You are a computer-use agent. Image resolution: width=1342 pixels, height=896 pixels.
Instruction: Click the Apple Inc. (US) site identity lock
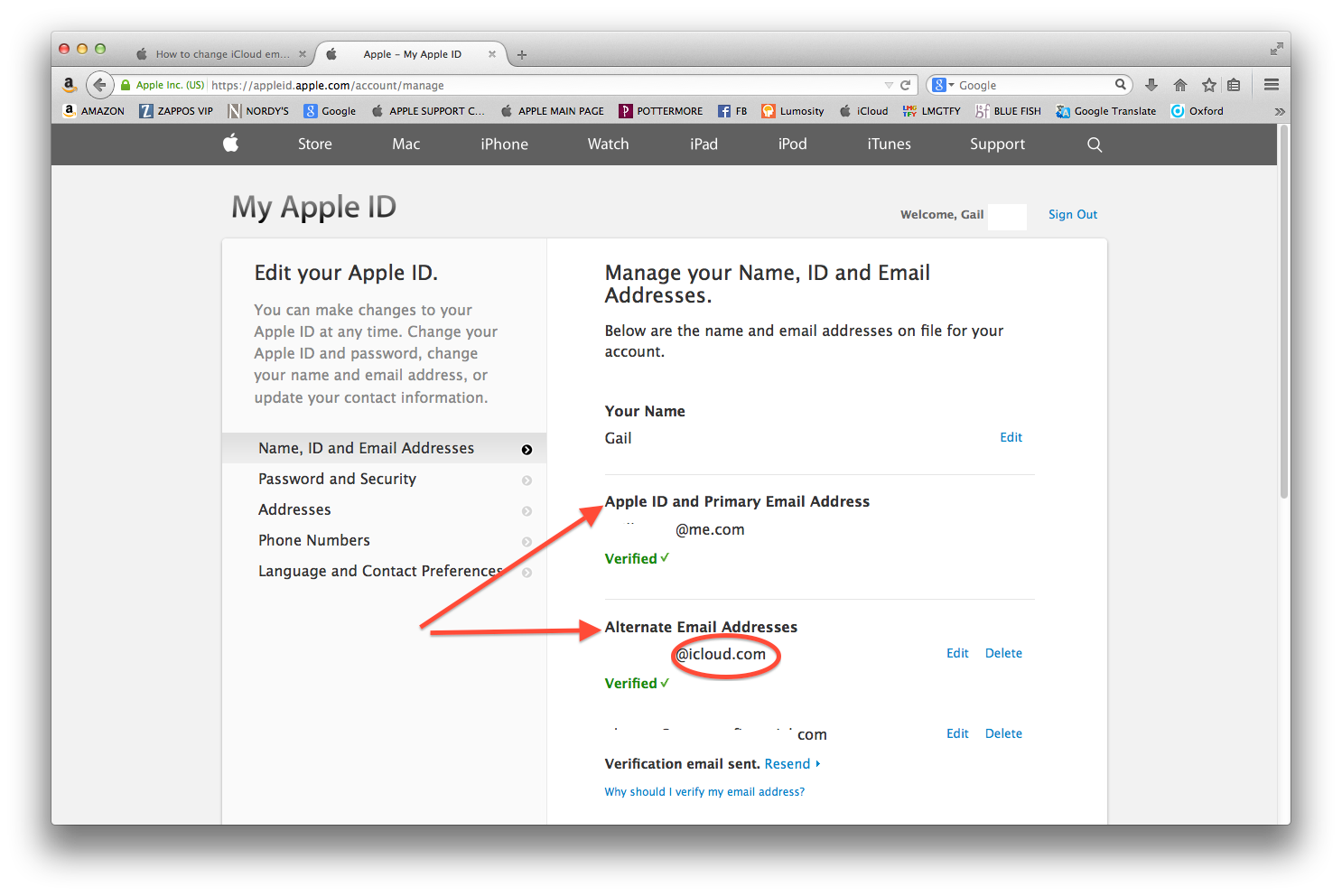tap(163, 85)
